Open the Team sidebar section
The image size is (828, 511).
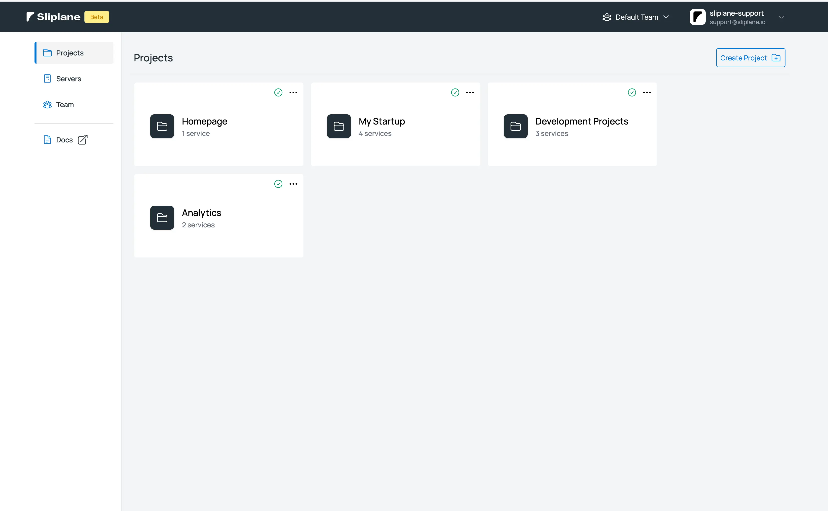pos(64,104)
